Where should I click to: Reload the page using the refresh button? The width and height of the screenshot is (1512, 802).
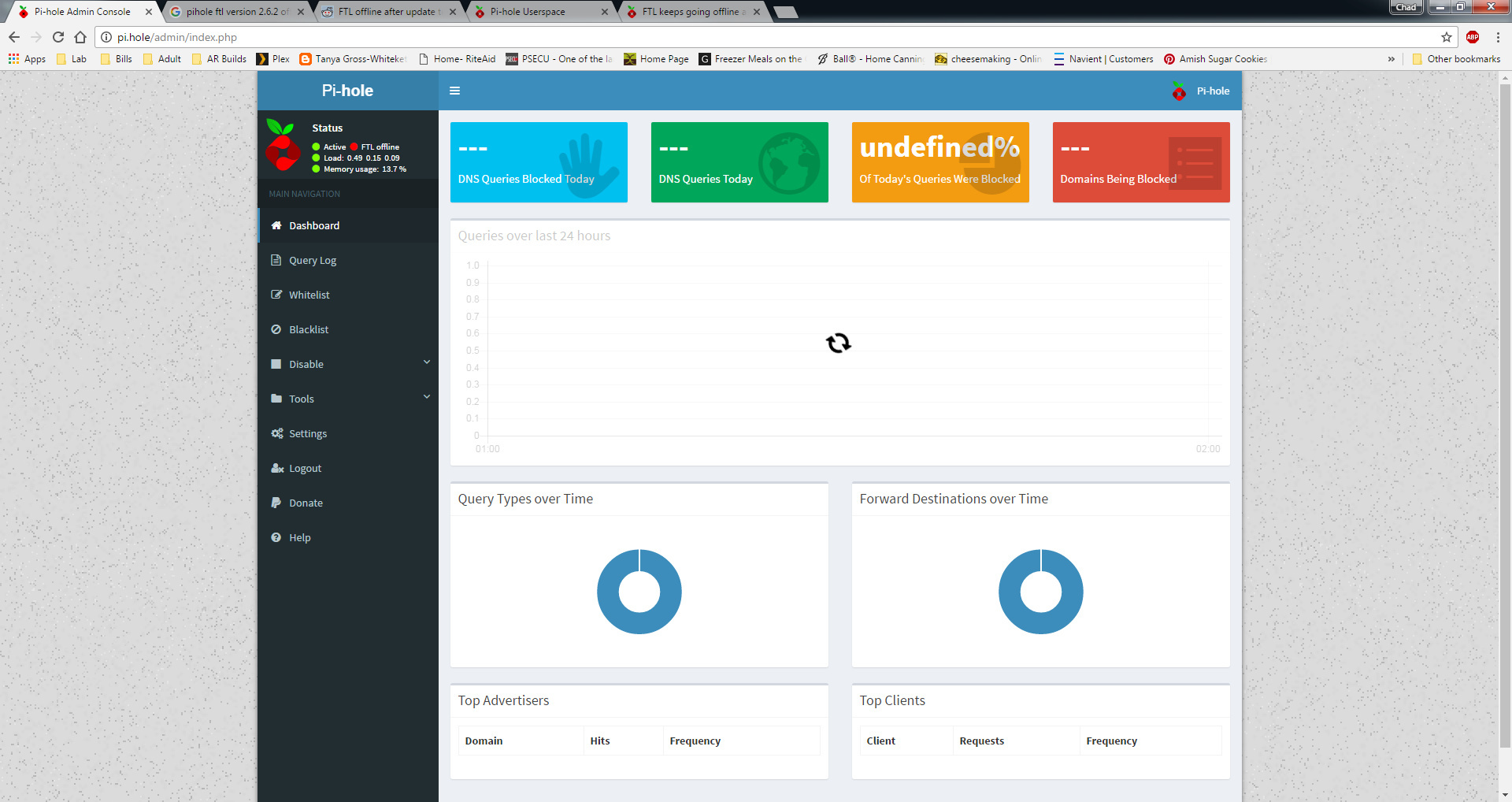(58, 37)
